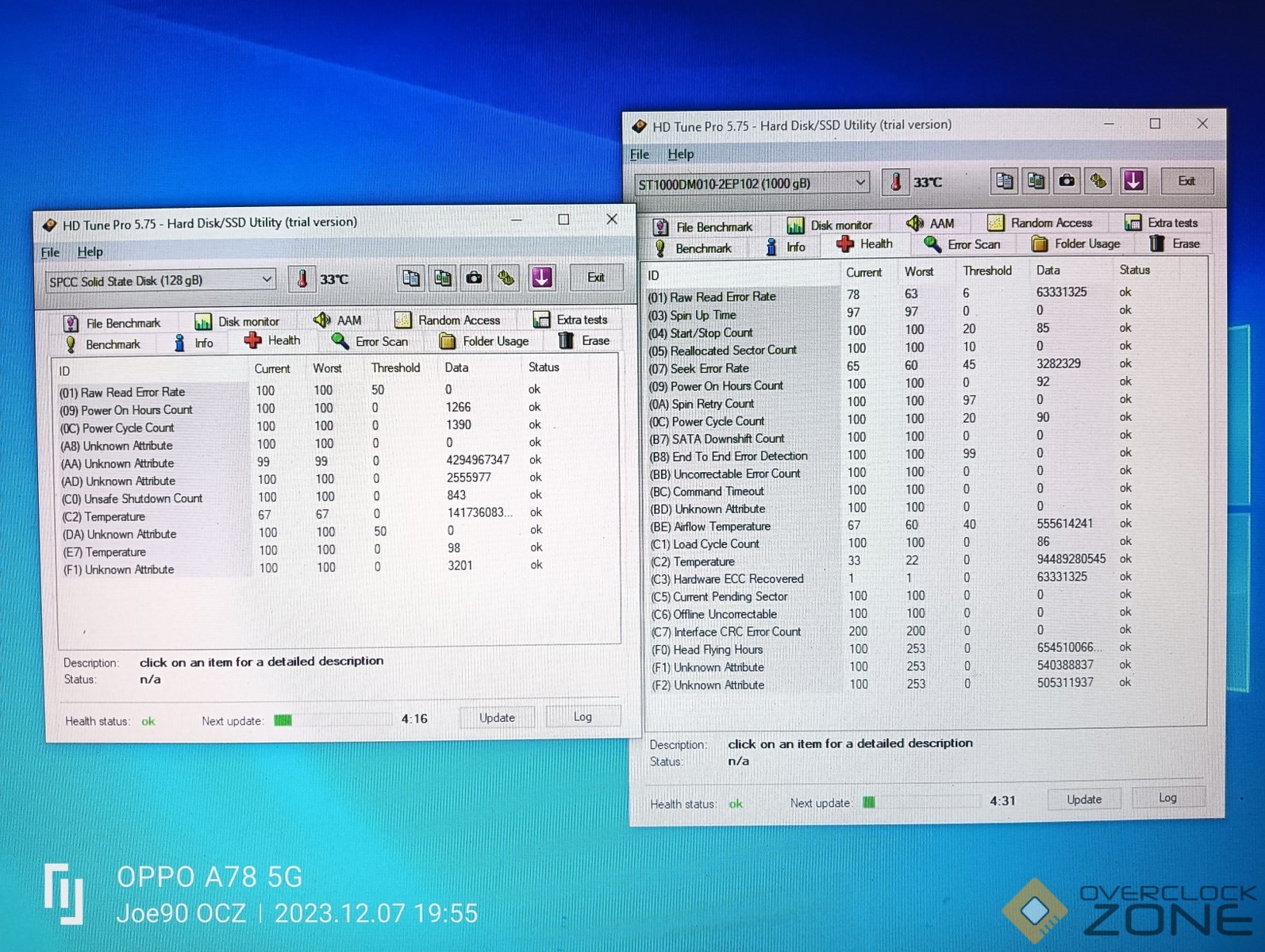Switch to Info tab in ST1000DM010 window
This screenshot has height=952, width=1265.
785,247
